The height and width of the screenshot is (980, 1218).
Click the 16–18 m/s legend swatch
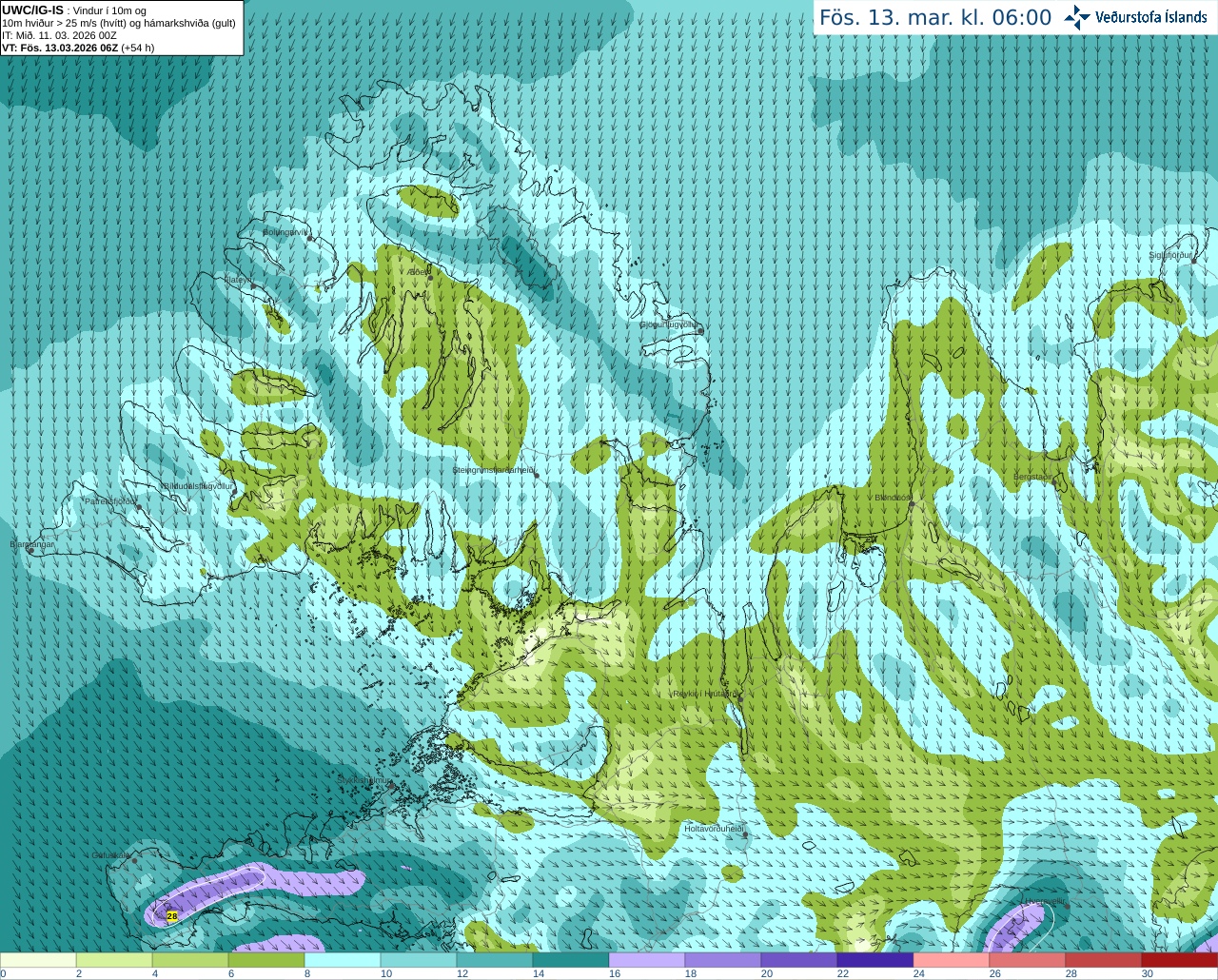[x=647, y=960]
